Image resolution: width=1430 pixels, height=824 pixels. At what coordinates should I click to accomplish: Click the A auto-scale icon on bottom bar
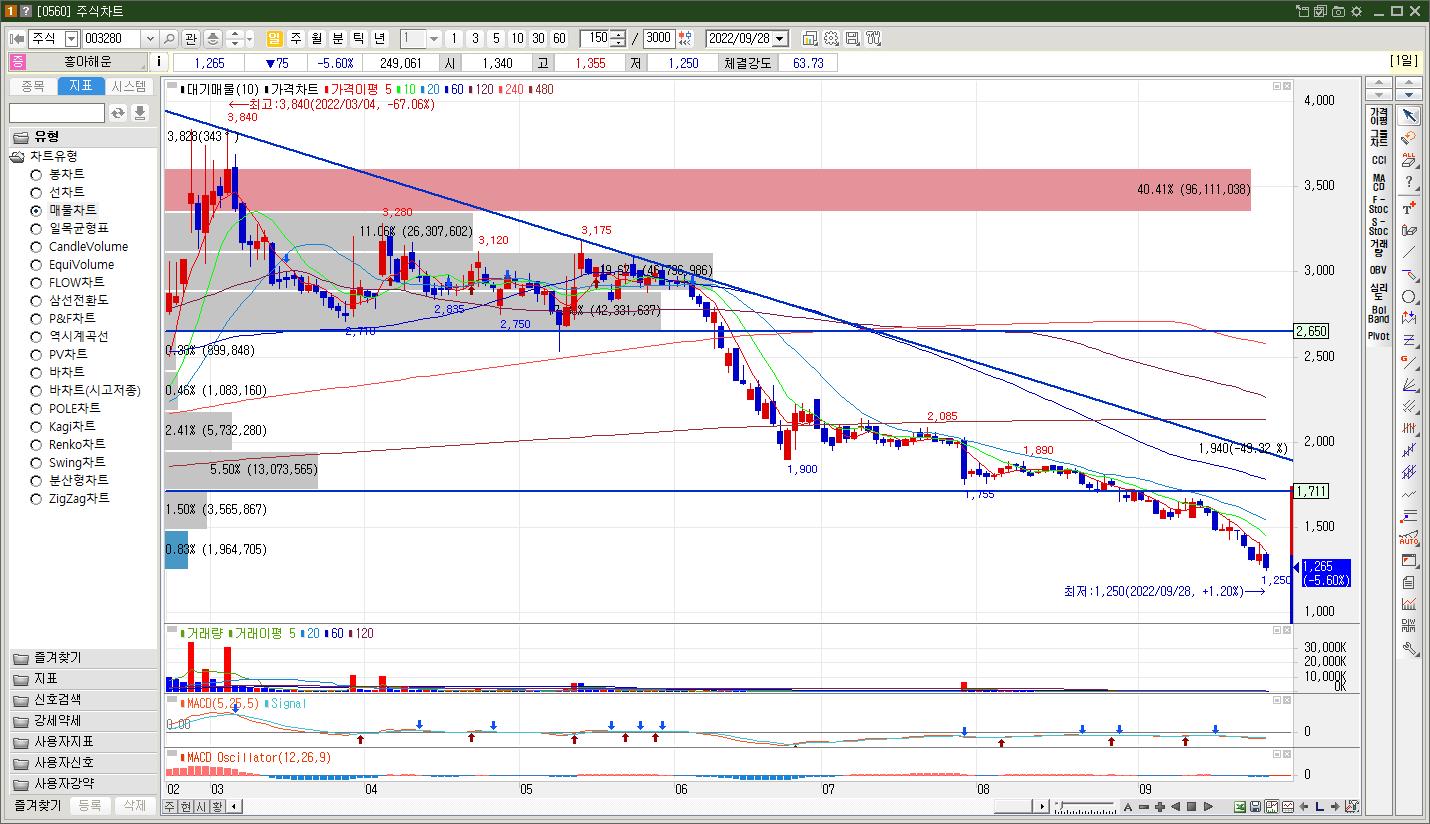tap(1128, 807)
